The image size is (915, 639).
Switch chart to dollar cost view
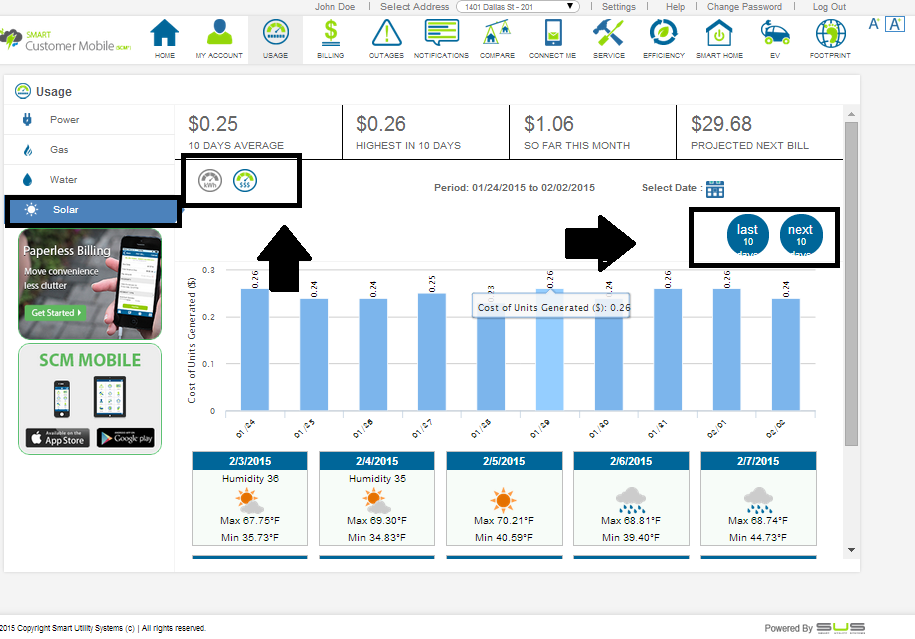[x=244, y=181]
